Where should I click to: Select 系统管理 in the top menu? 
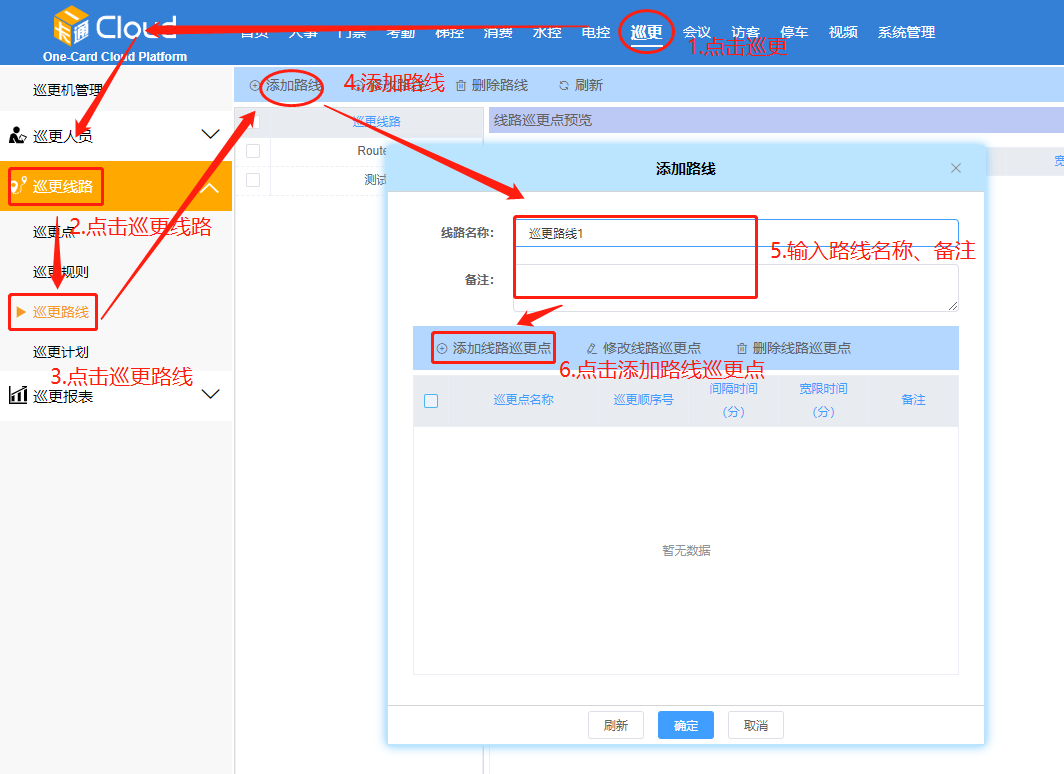tap(907, 31)
